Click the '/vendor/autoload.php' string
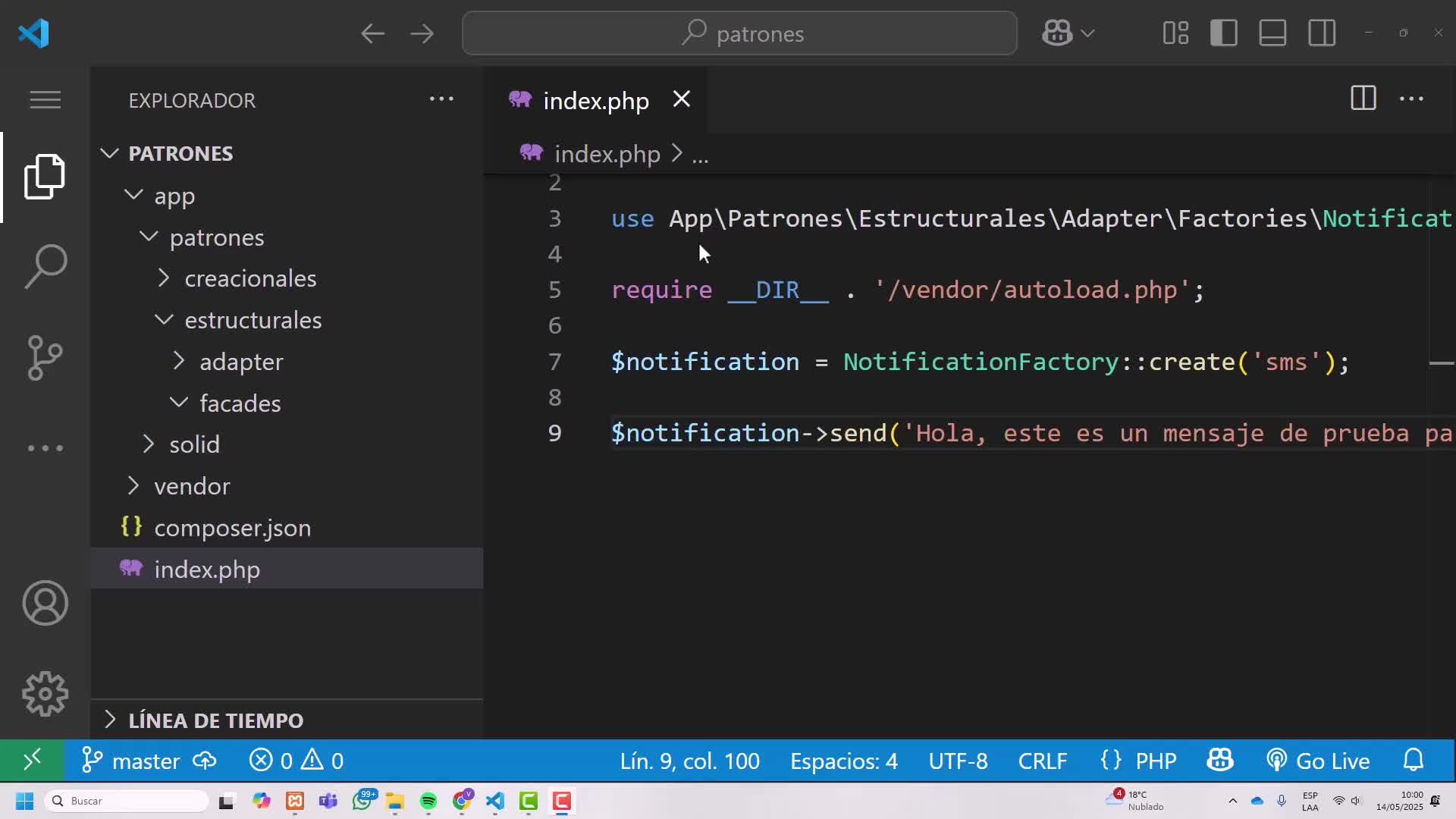Image resolution: width=1456 pixels, height=819 pixels. point(1032,290)
